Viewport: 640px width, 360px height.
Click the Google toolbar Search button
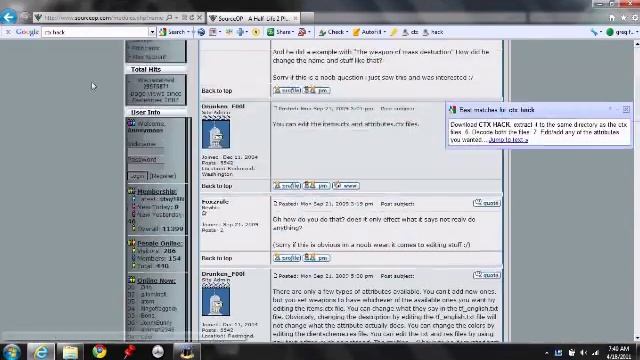[x=173, y=32]
